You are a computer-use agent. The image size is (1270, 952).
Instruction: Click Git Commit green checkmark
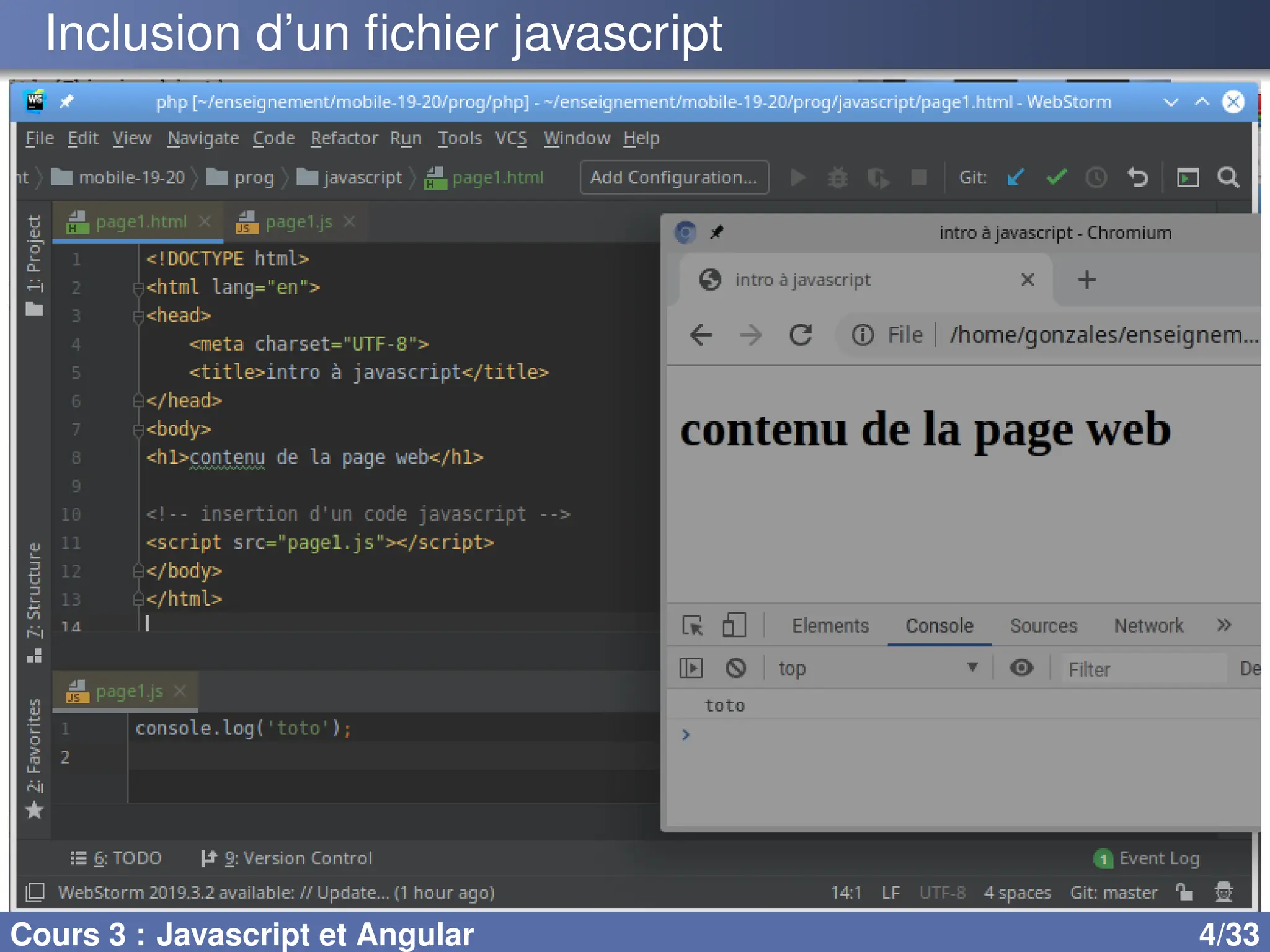1056,178
